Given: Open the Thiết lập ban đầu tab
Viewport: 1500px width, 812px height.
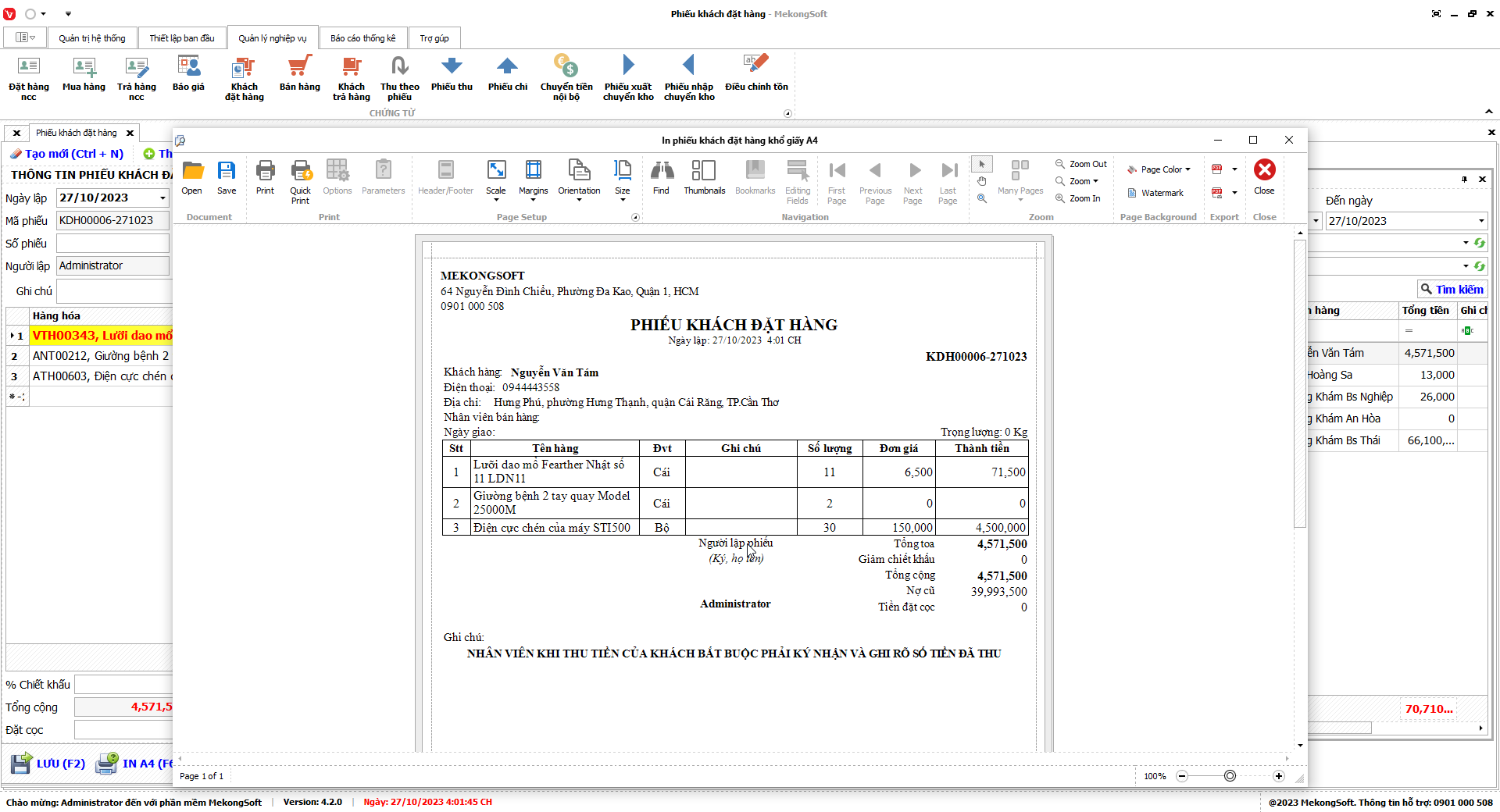Looking at the screenshot, I should pyautogui.click(x=181, y=38).
